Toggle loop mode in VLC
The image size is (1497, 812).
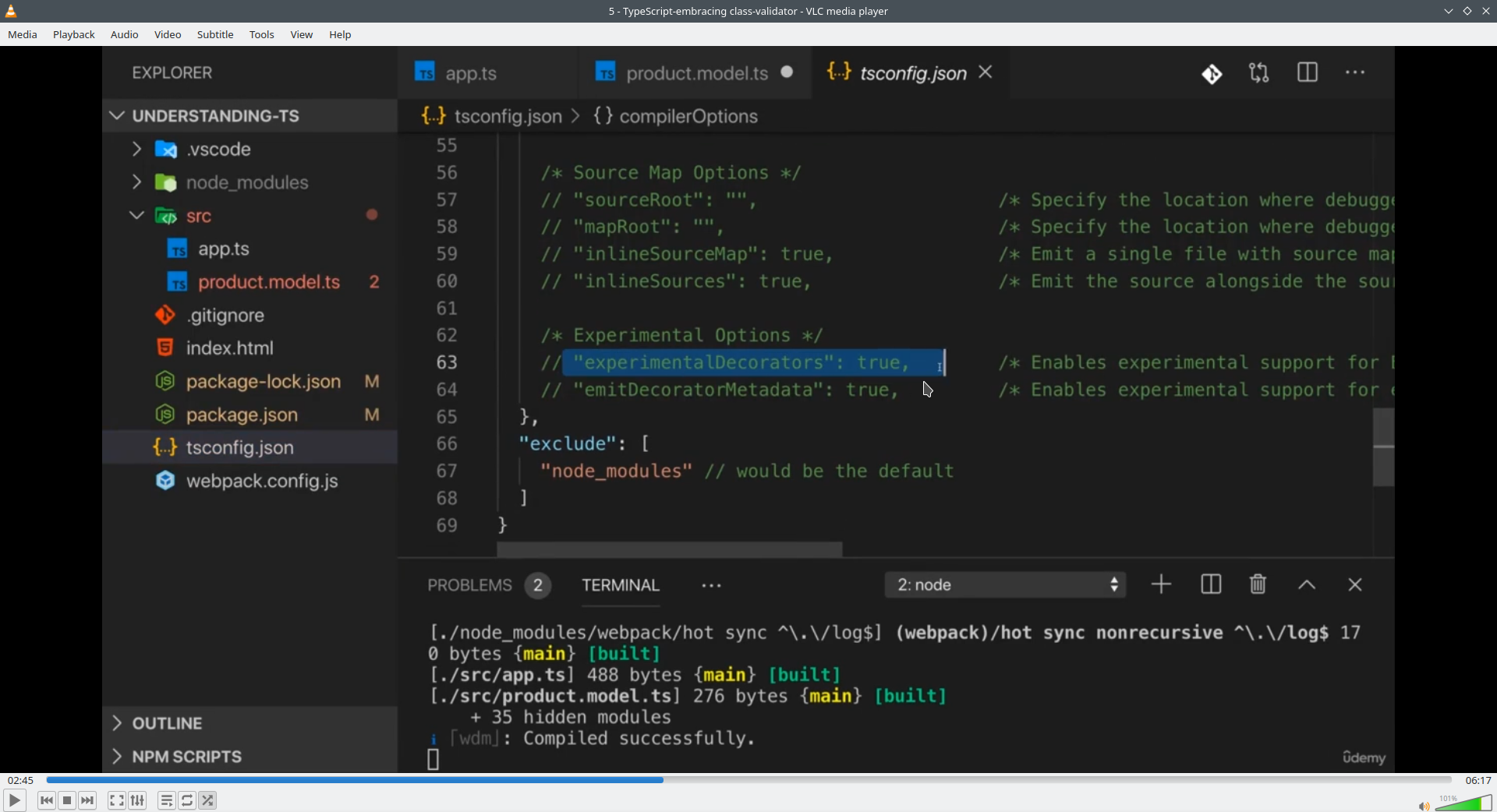click(187, 800)
